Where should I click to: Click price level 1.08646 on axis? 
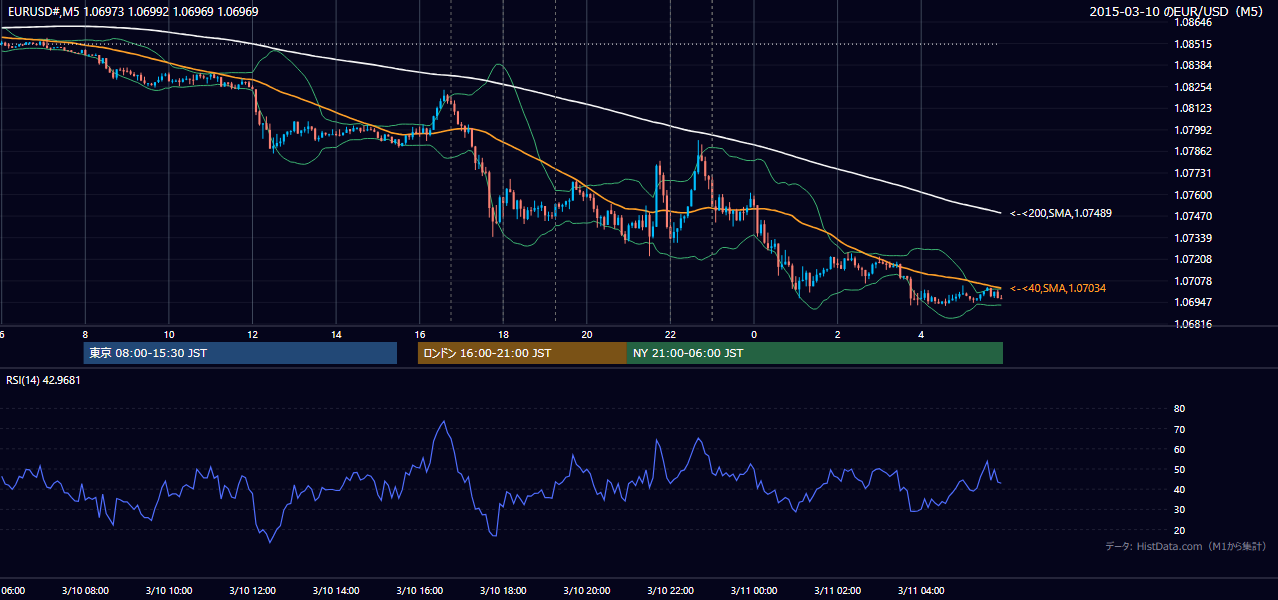pos(1194,22)
